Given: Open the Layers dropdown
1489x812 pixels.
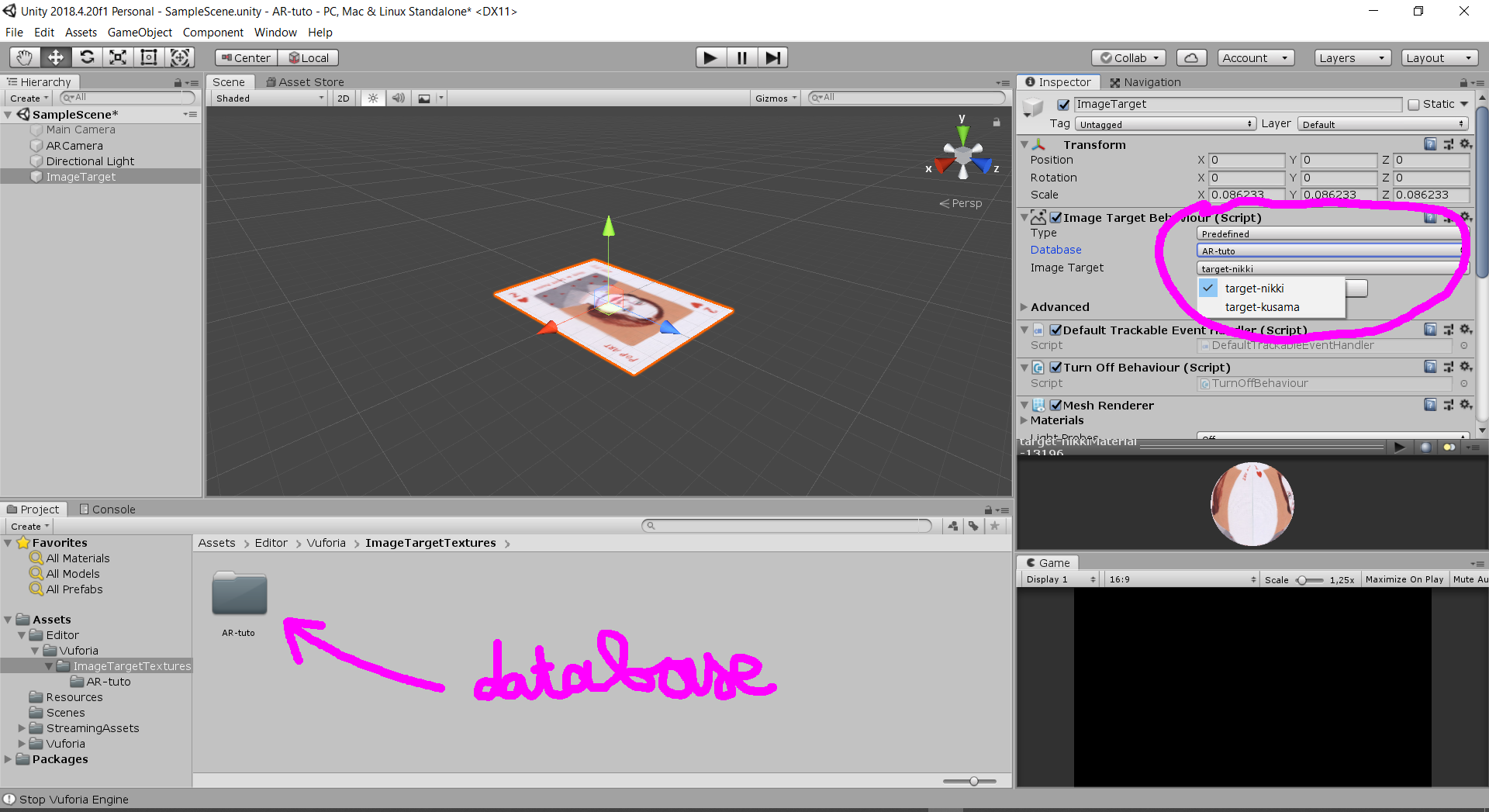Looking at the screenshot, I should click(x=1351, y=58).
